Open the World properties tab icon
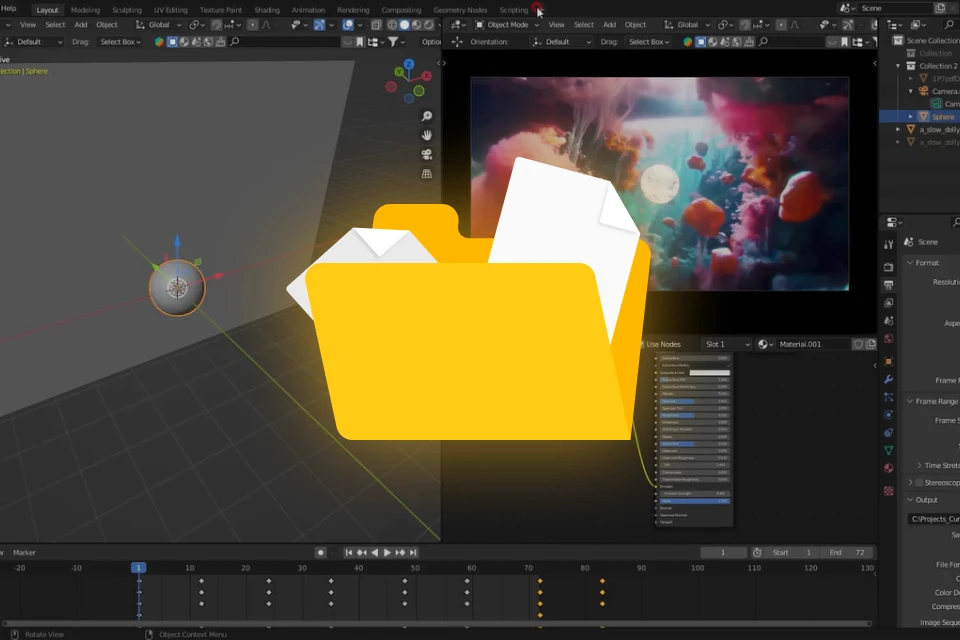Viewport: 960px width, 640px height. coord(888,338)
